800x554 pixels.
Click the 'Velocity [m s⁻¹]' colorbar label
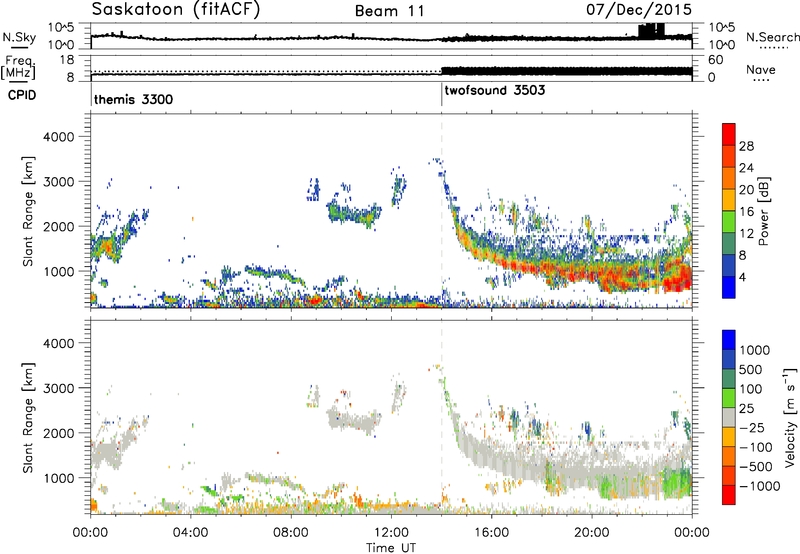pos(790,417)
